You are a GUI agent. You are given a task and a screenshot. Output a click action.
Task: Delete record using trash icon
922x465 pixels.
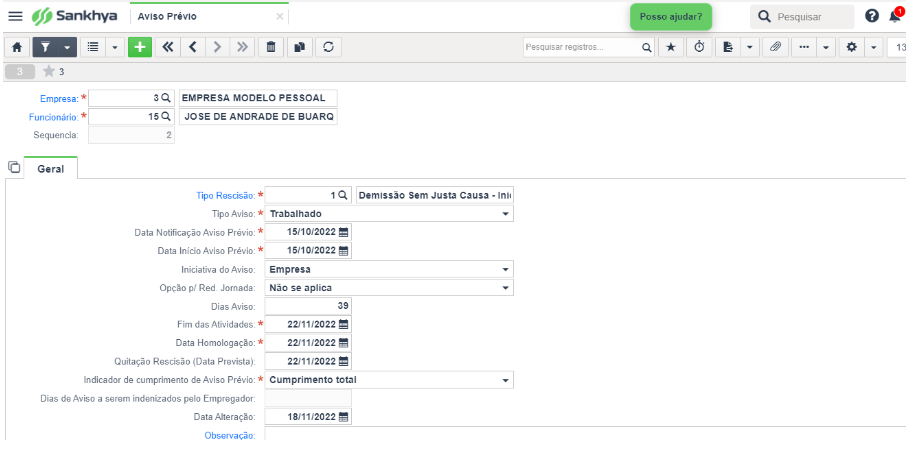click(271, 47)
